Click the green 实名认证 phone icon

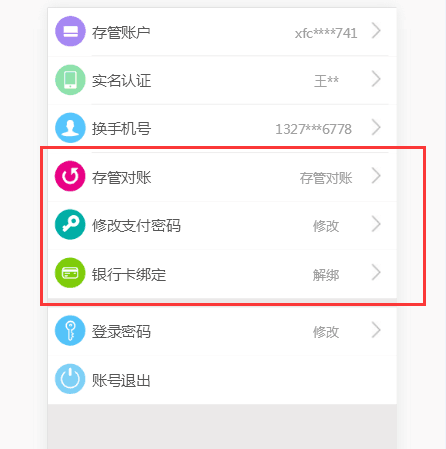70,80
